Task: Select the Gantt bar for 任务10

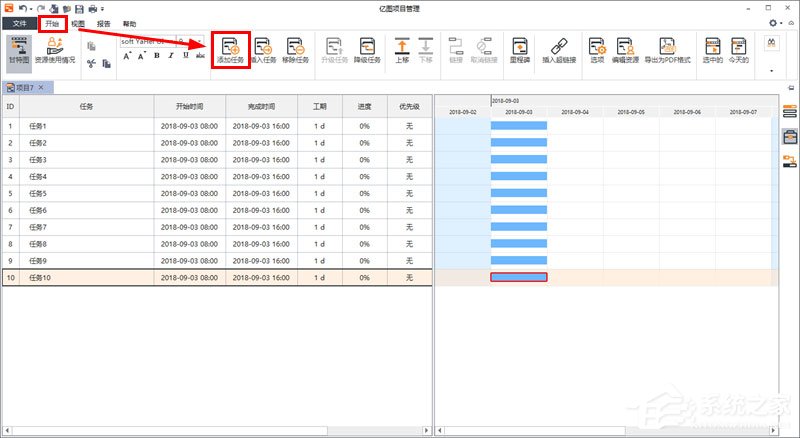Action: click(518, 277)
